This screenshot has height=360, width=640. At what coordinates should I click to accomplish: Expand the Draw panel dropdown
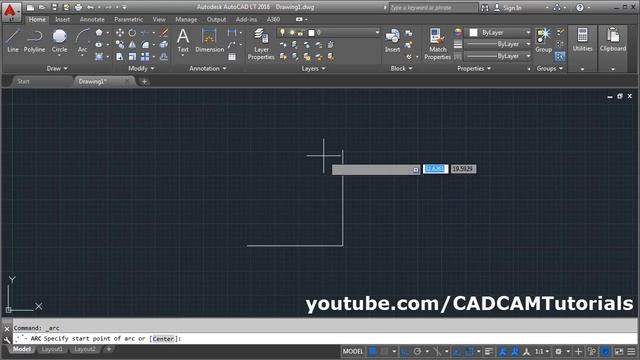[x=57, y=69]
